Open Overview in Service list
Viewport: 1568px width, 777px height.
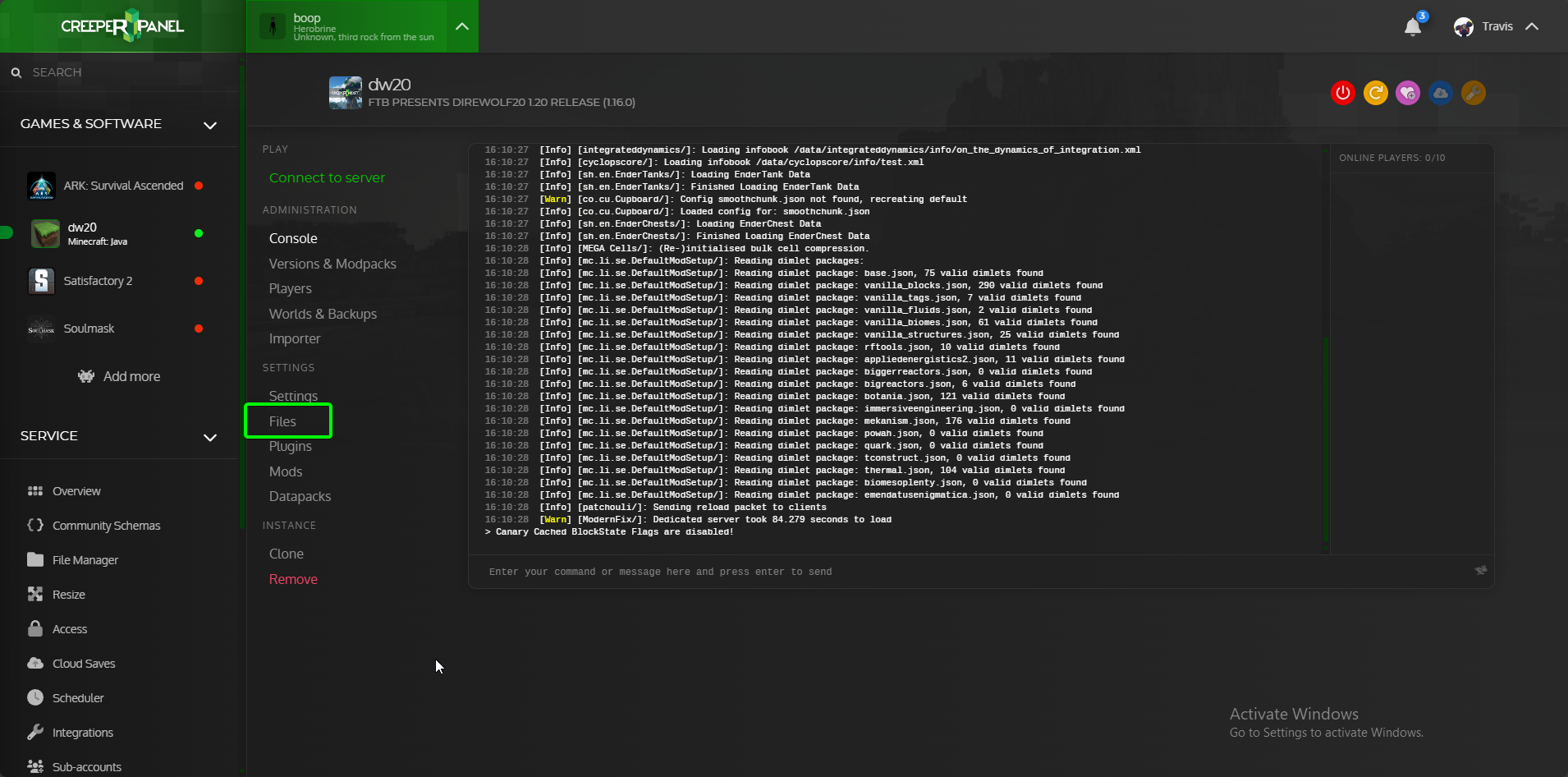(x=76, y=491)
